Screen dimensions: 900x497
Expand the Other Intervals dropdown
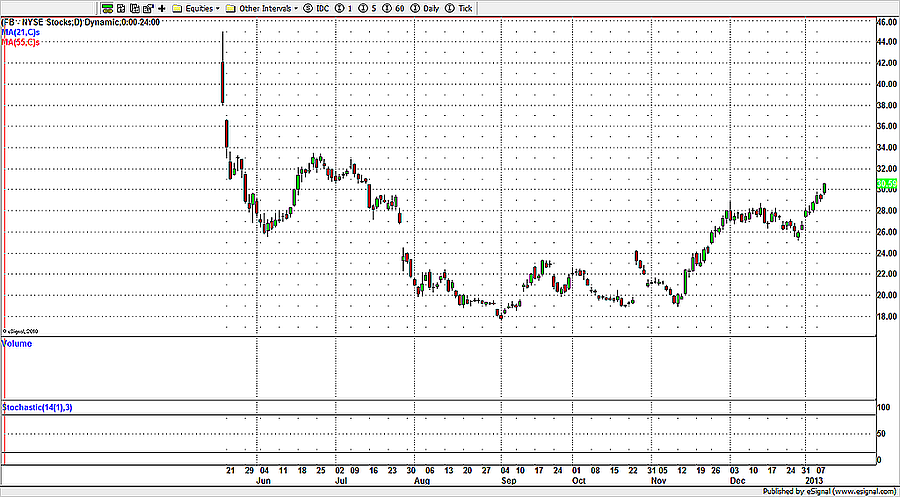pos(263,7)
